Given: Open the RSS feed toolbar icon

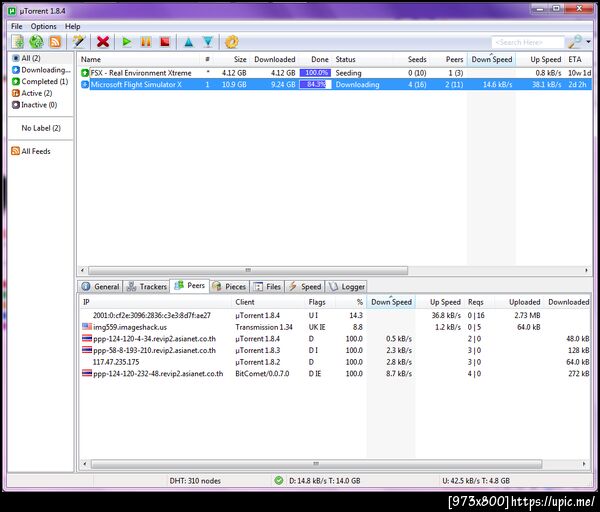Looking at the screenshot, I should click(x=55, y=42).
